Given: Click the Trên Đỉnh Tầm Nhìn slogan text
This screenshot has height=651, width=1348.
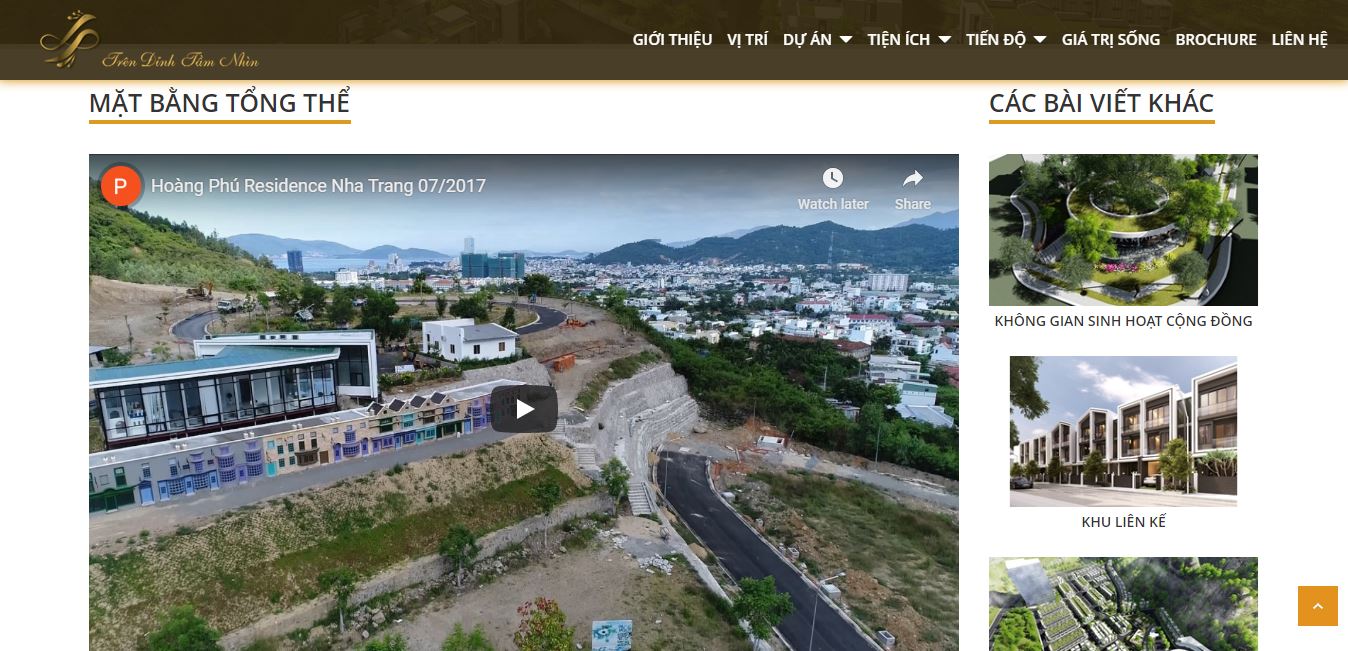Looking at the screenshot, I should click(x=180, y=60).
